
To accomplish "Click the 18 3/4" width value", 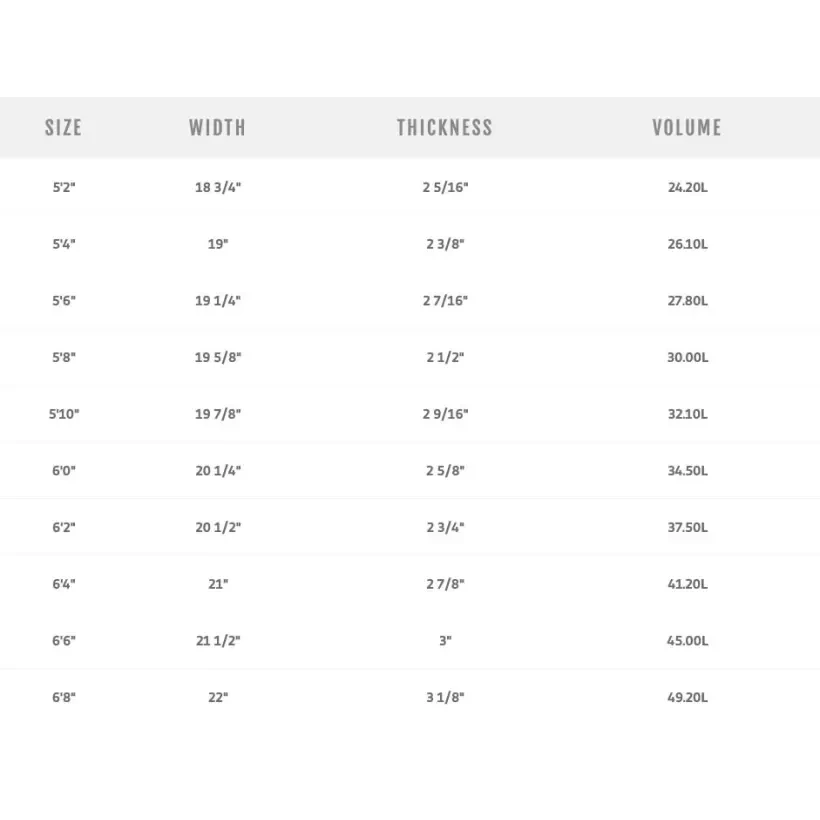I will [x=218, y=187].
